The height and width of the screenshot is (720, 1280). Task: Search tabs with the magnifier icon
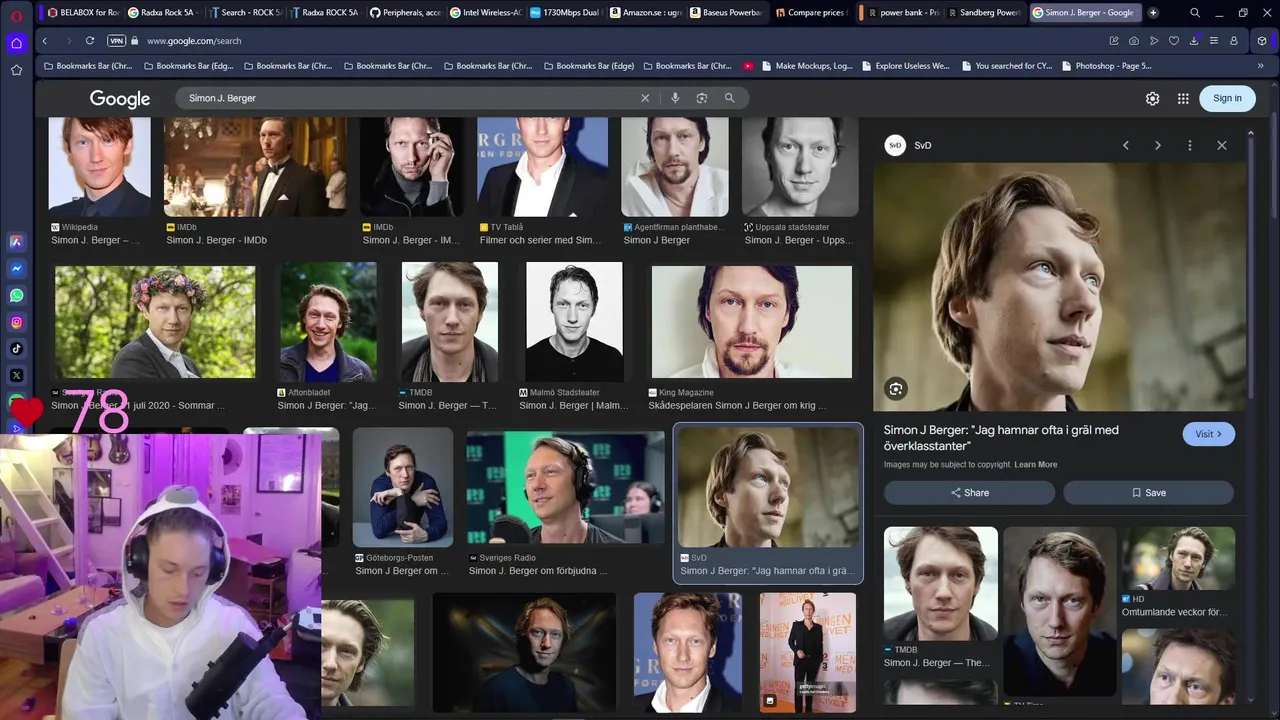[1195, 13]
